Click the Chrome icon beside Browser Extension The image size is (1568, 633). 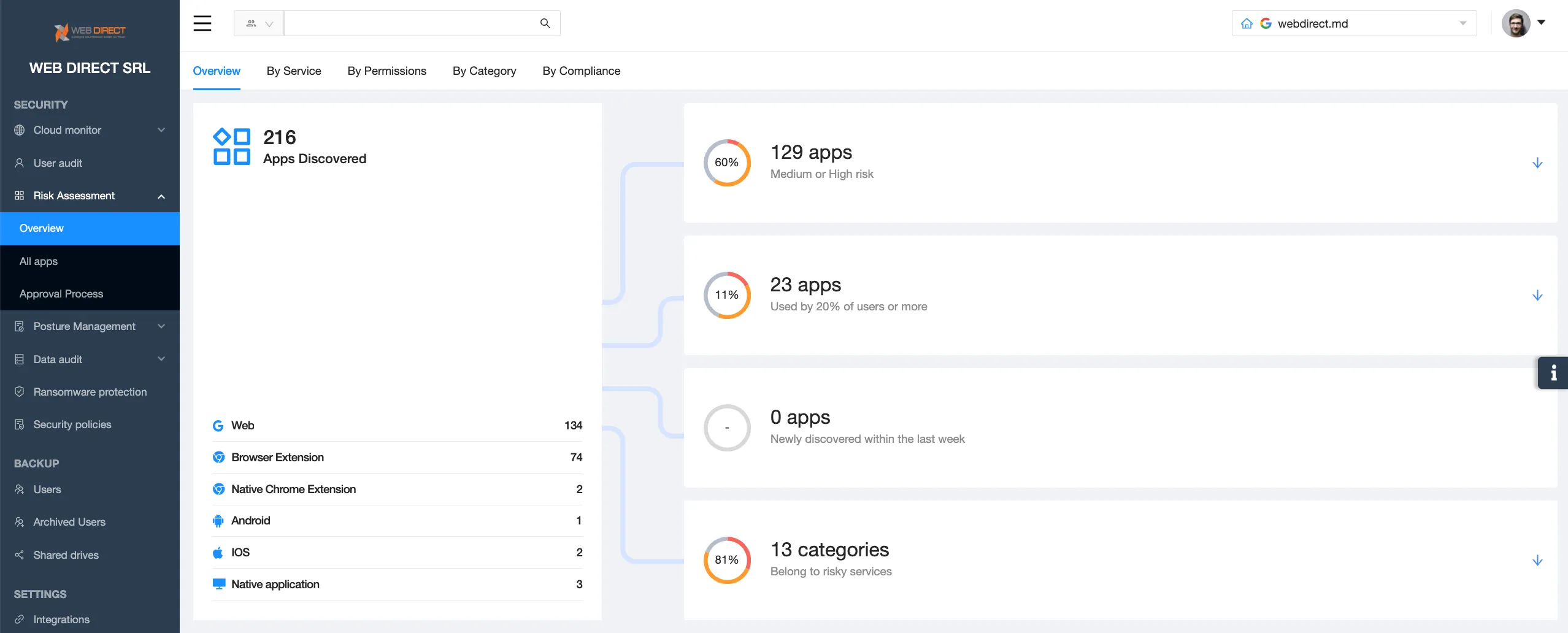(x=218, y=457)
